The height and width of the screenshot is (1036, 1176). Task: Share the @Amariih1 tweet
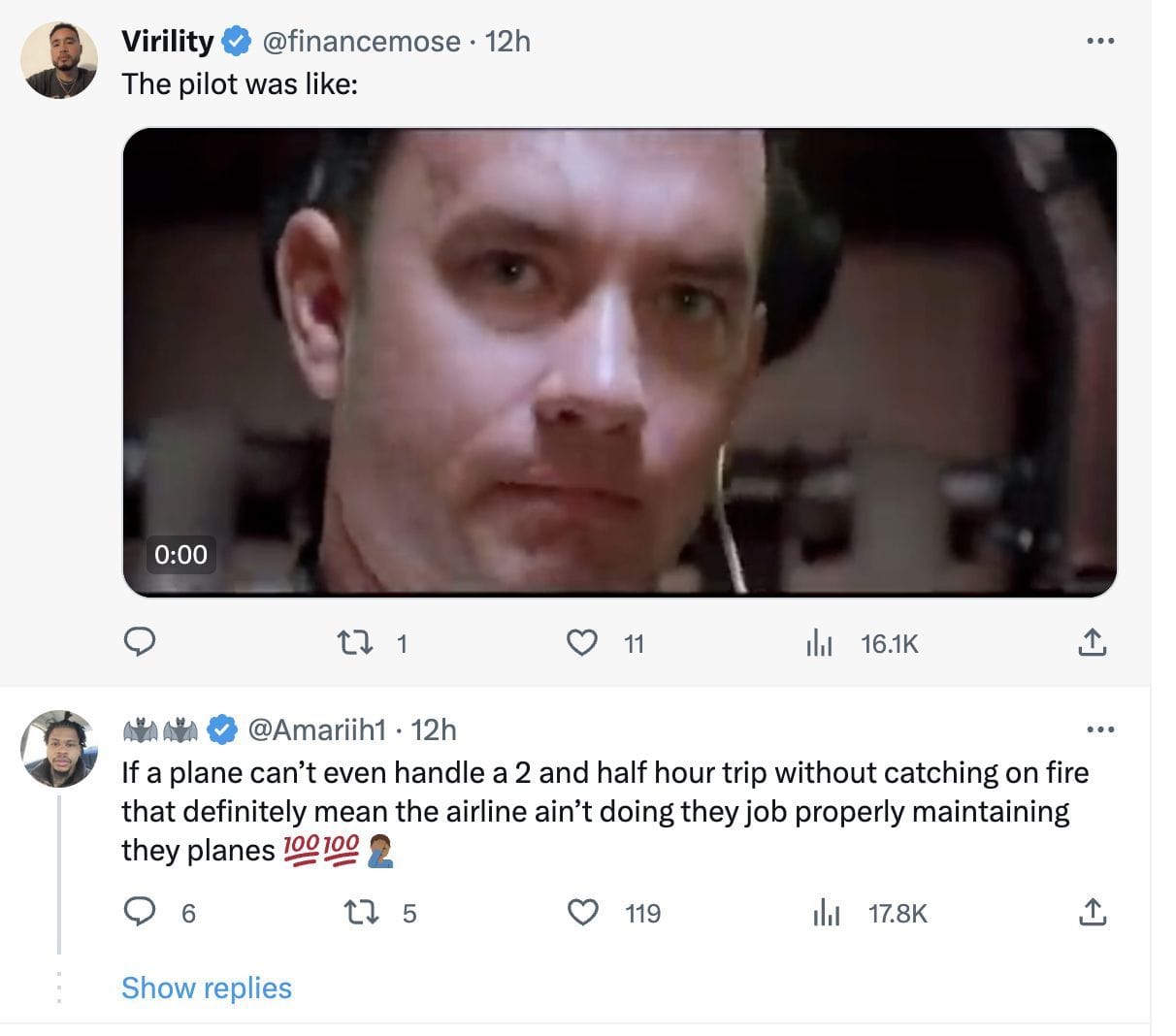coord(1092,912)
